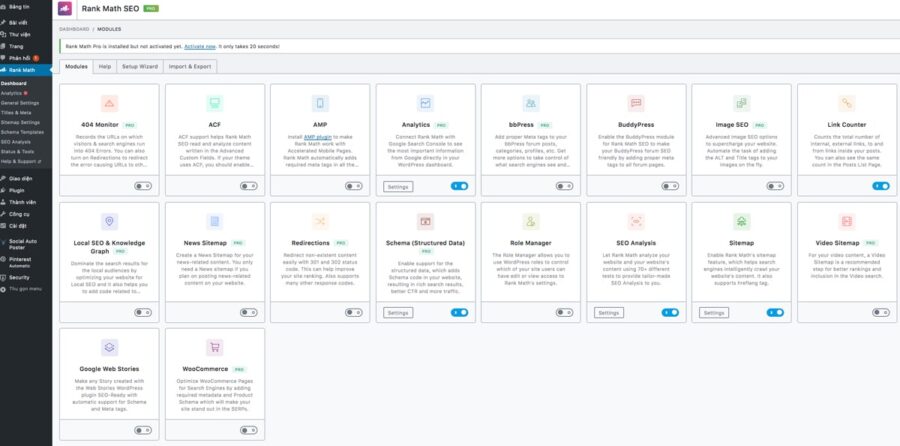The image size is (900, 446).
Task: Open the Setup Wizard tab
Action: [x=140, y=67]
